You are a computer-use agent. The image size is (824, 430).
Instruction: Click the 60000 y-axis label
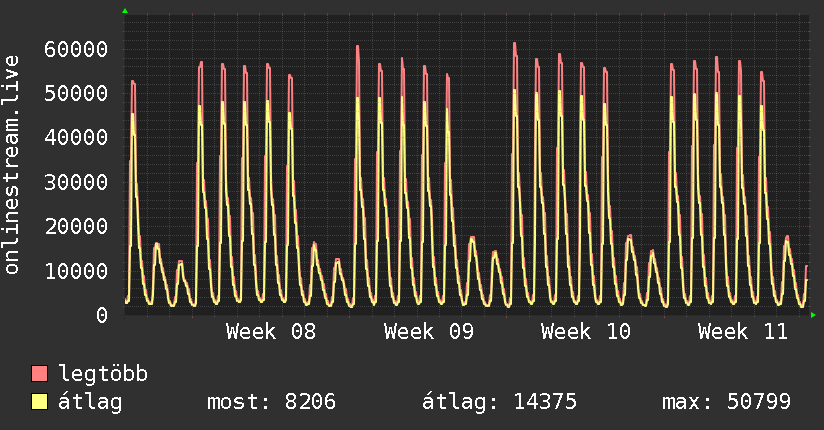76,49
